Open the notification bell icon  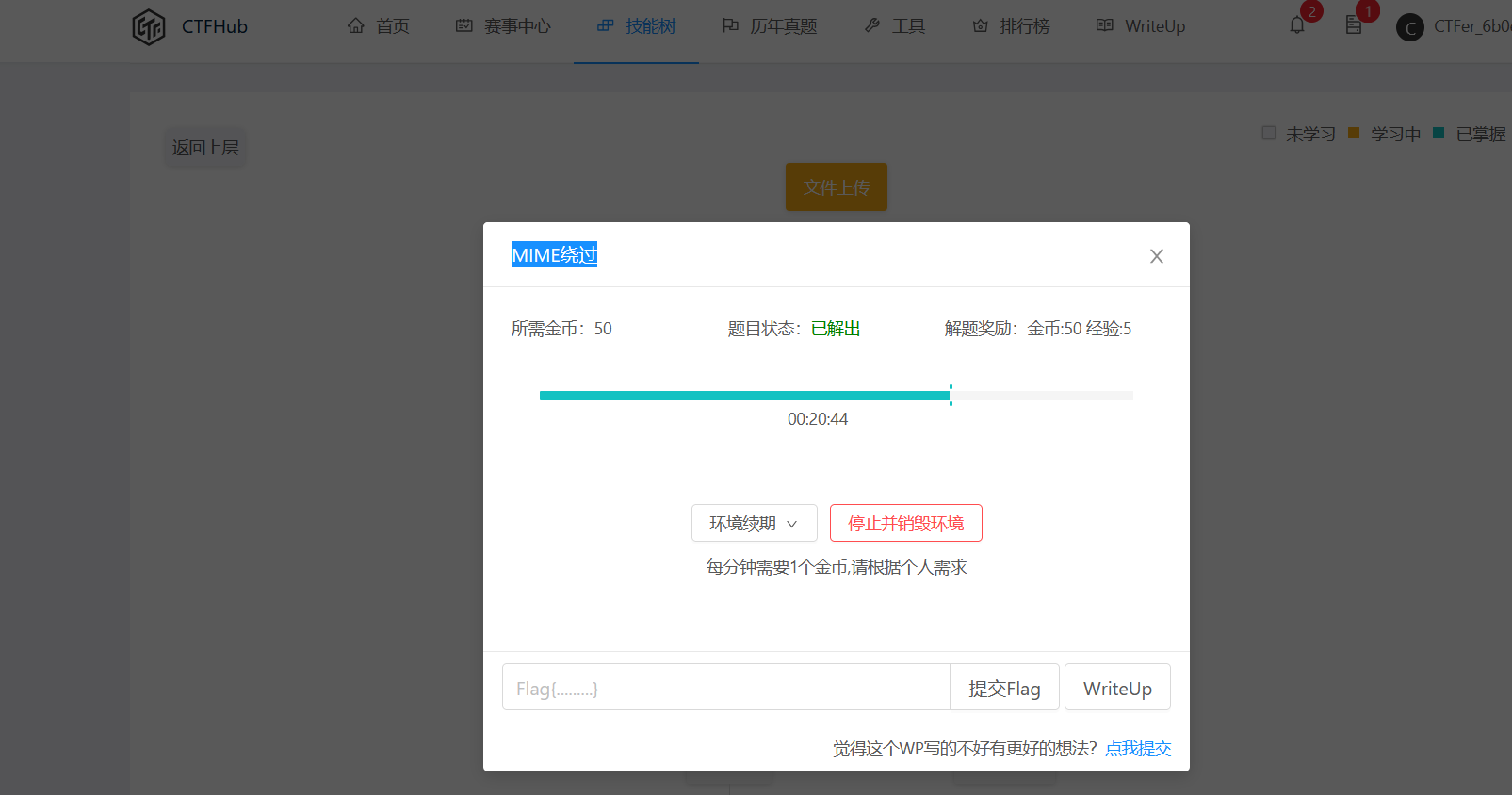tap(1297, 25)
